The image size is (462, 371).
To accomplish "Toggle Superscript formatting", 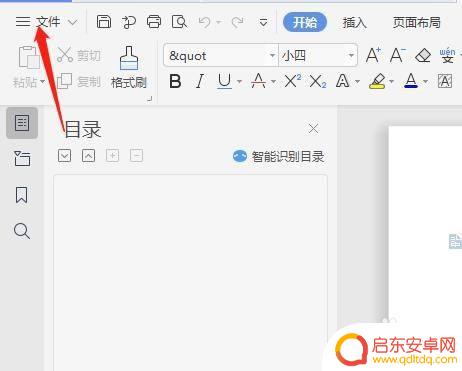I will point(293,81).
